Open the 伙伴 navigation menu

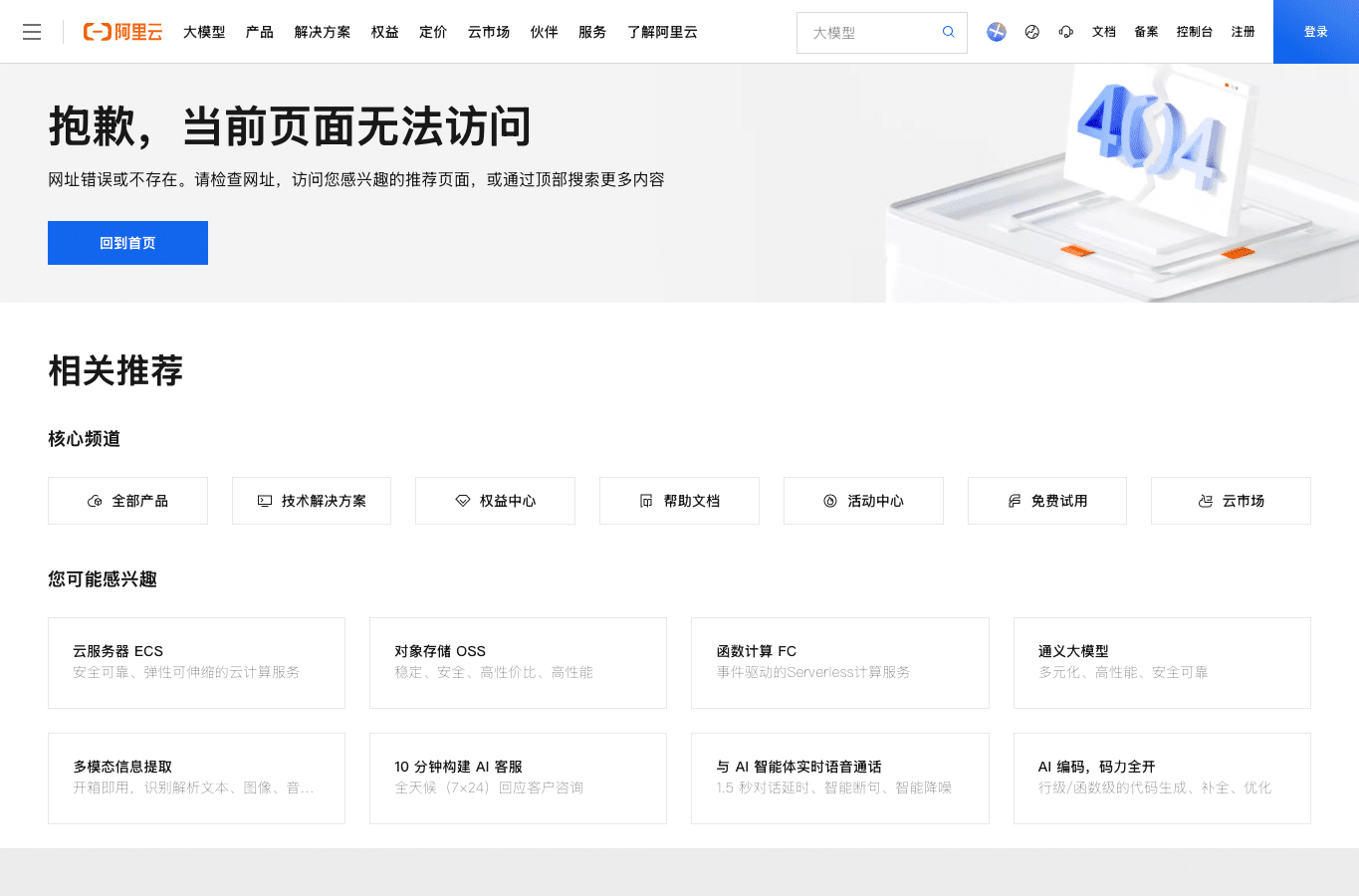[545, 32]
